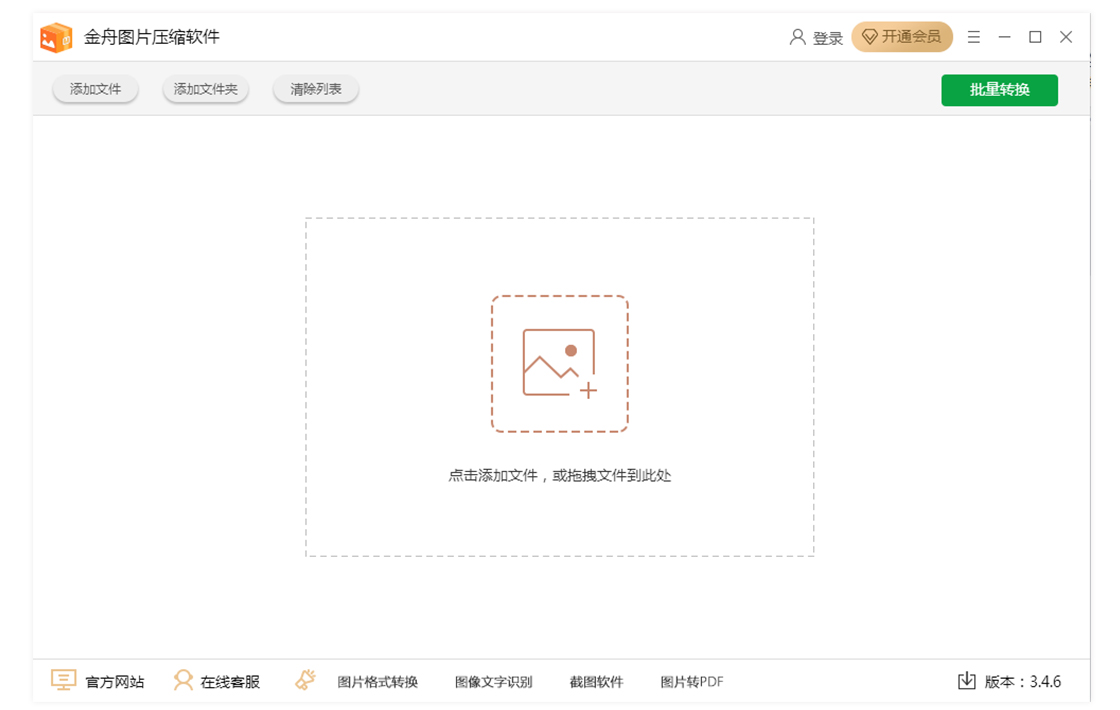Screen dimensions: 1120x710
Task: Click the official website monitor icon
Action: [63, 680]
